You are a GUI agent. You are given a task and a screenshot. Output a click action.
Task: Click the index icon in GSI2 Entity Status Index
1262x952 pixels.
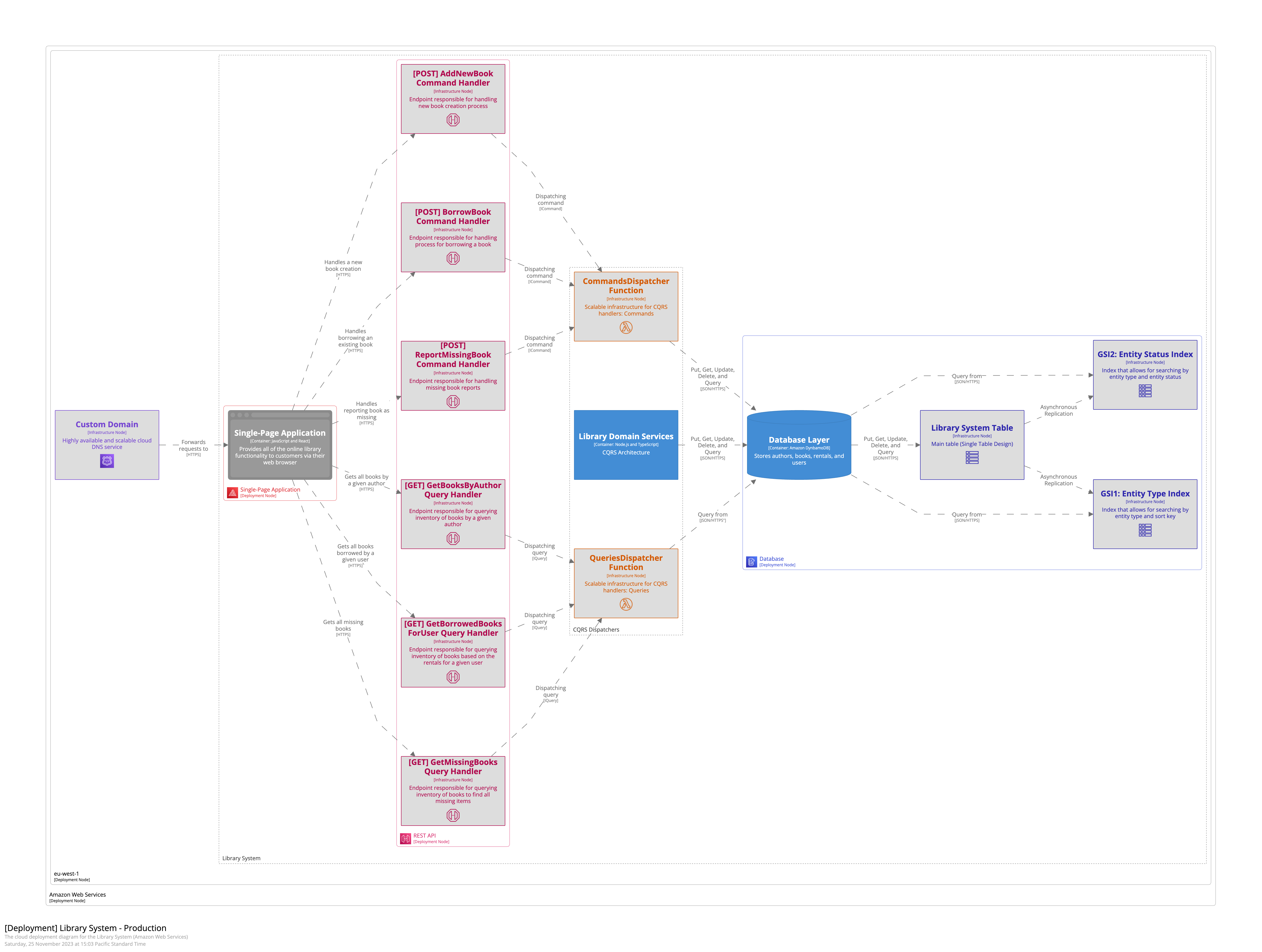[1145, 391]
